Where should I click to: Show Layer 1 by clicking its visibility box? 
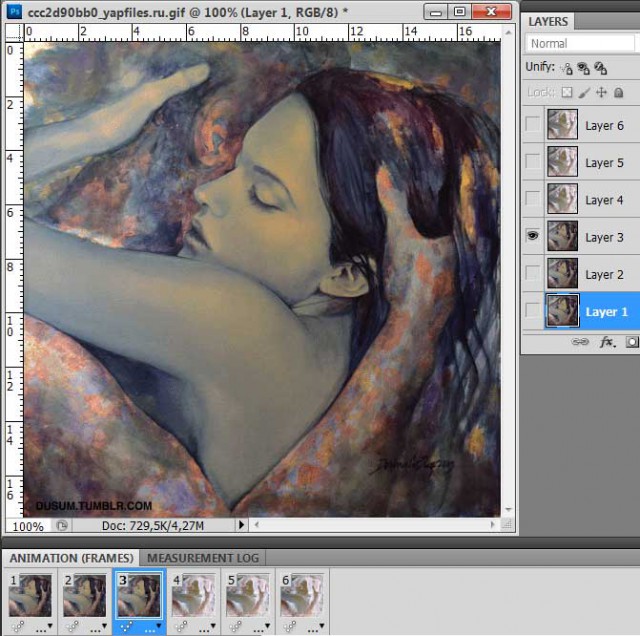[533, 311]
